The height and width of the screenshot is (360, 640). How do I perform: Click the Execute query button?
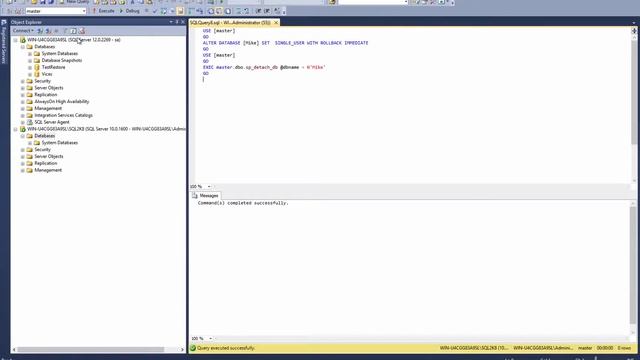click(103, 11)
